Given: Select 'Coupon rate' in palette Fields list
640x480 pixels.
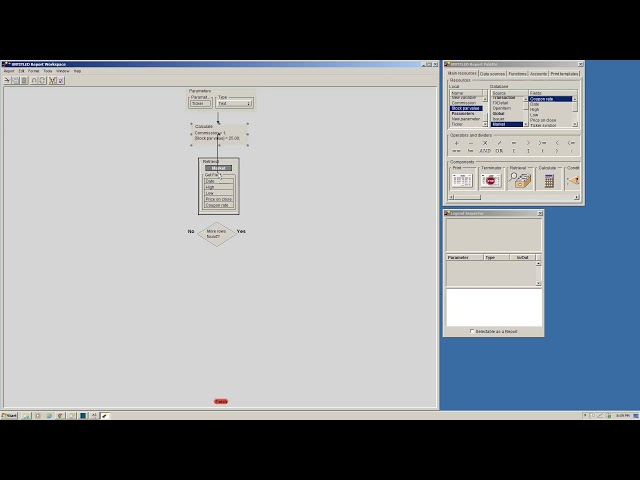Looking at the screenshot, I should point(550,99).
